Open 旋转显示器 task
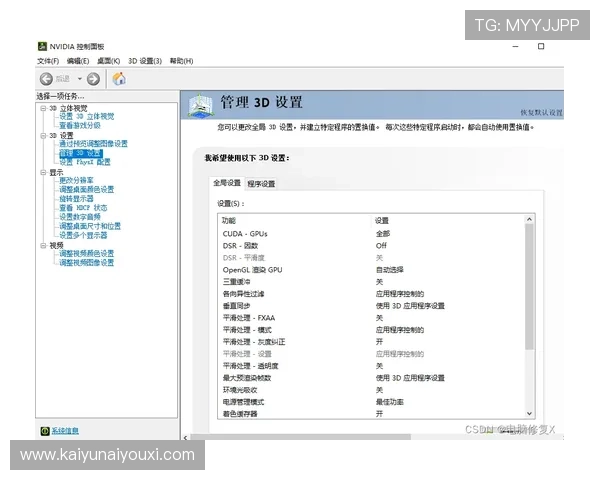Screen dimensions: 600x480 (x=76, y=199)
